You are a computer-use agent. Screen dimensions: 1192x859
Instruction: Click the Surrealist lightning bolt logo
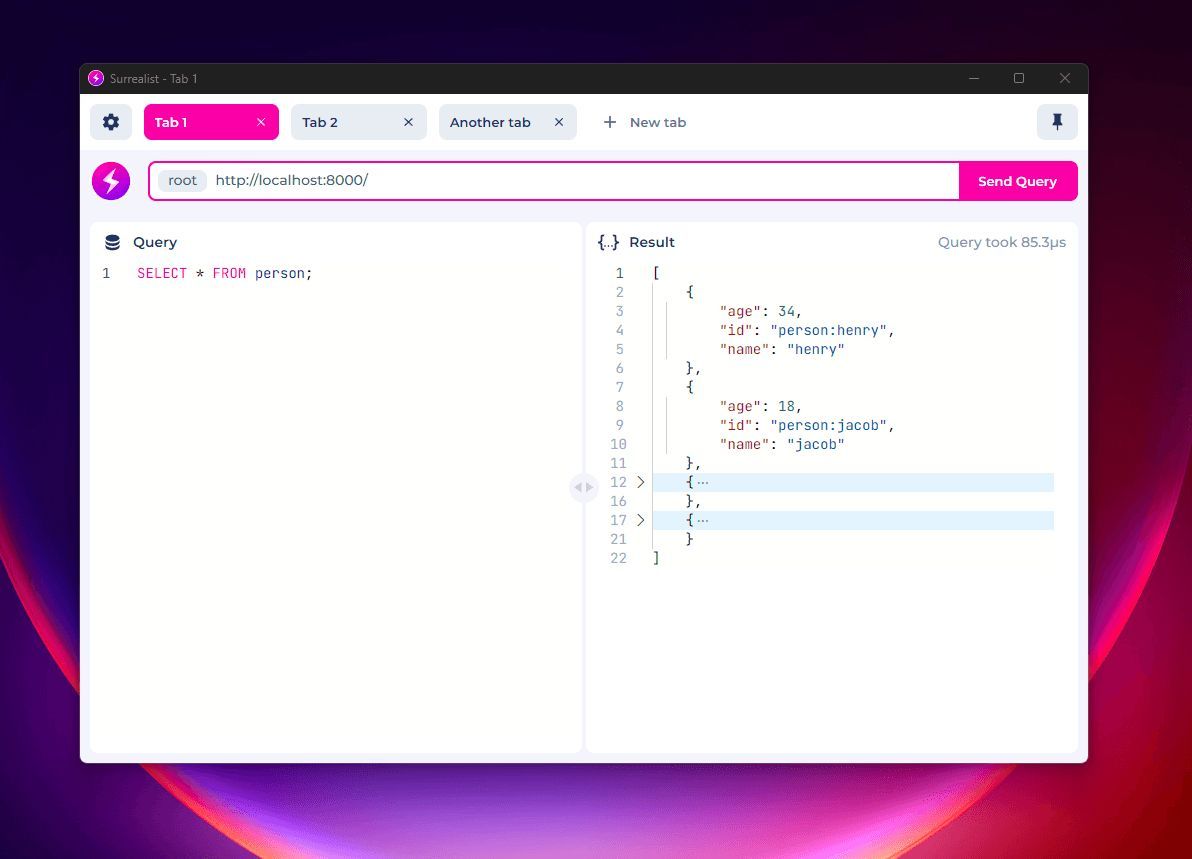(x=111, y=181)
